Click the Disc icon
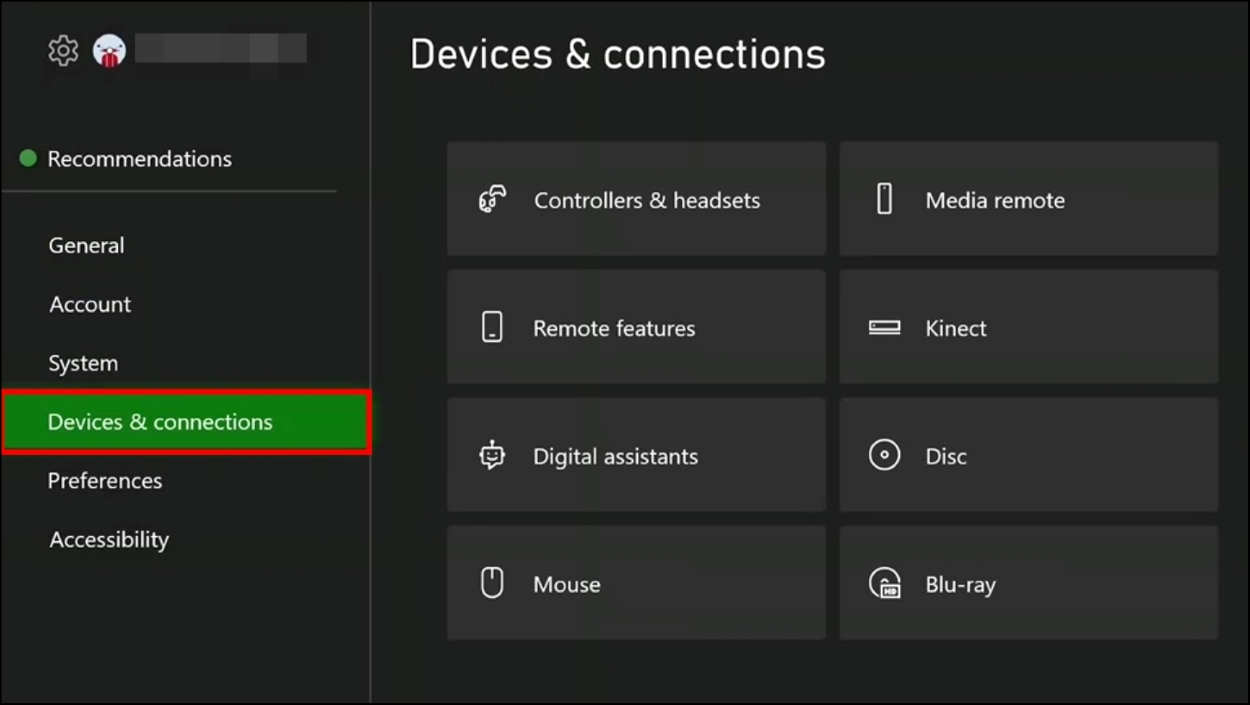The height and width of the screenshot is (705, 1250). coord(884,455)
